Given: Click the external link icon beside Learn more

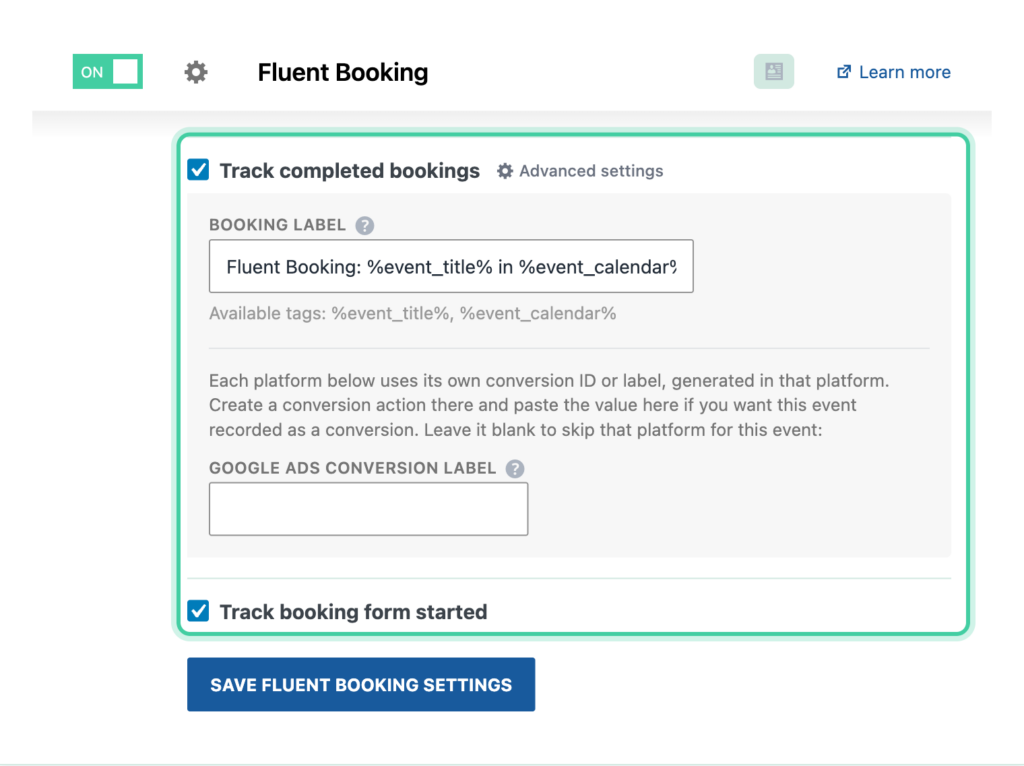Looking at the screenshot, I should pos(844,72).
